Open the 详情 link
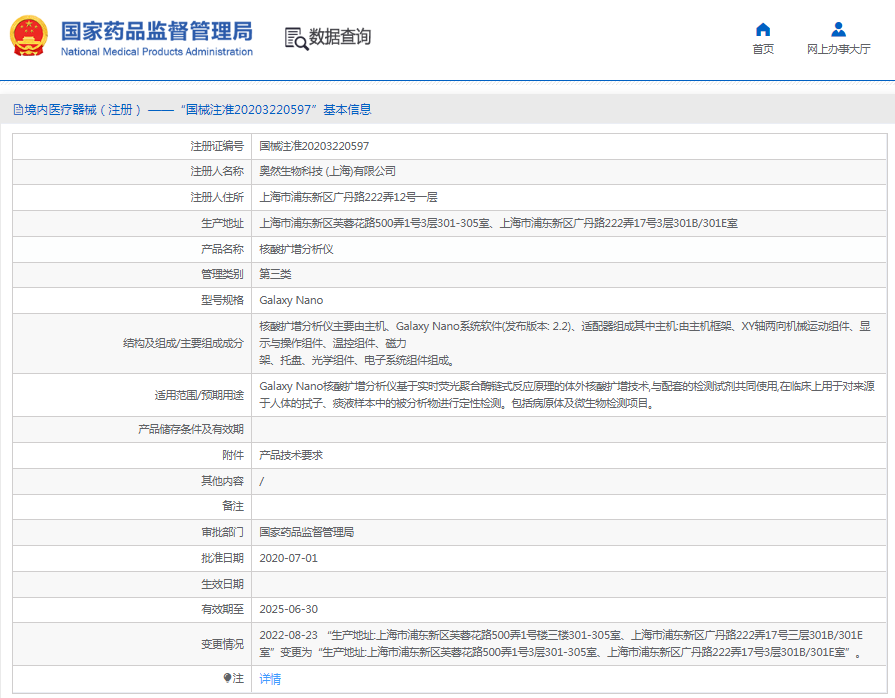 tap(270, 679)
